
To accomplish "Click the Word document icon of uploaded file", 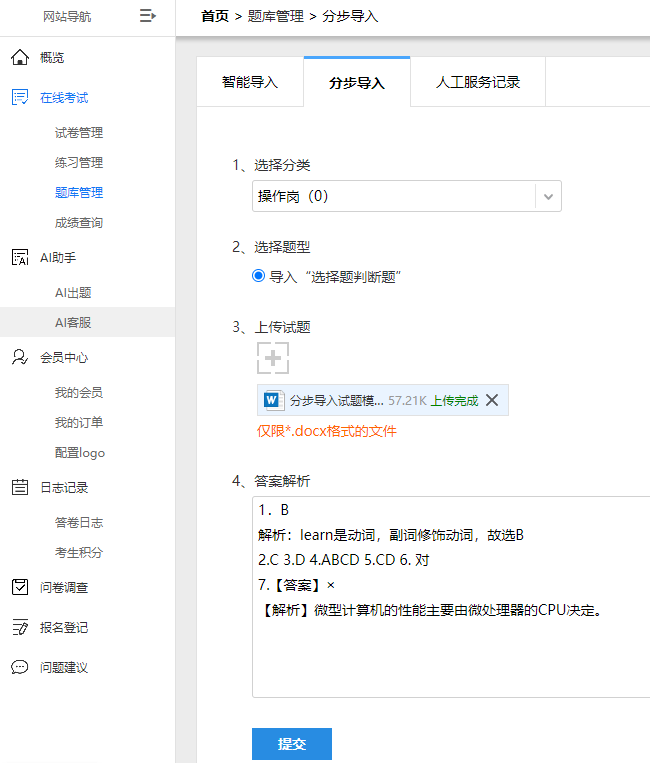I will pyautogui.click(x=273, y=400).
